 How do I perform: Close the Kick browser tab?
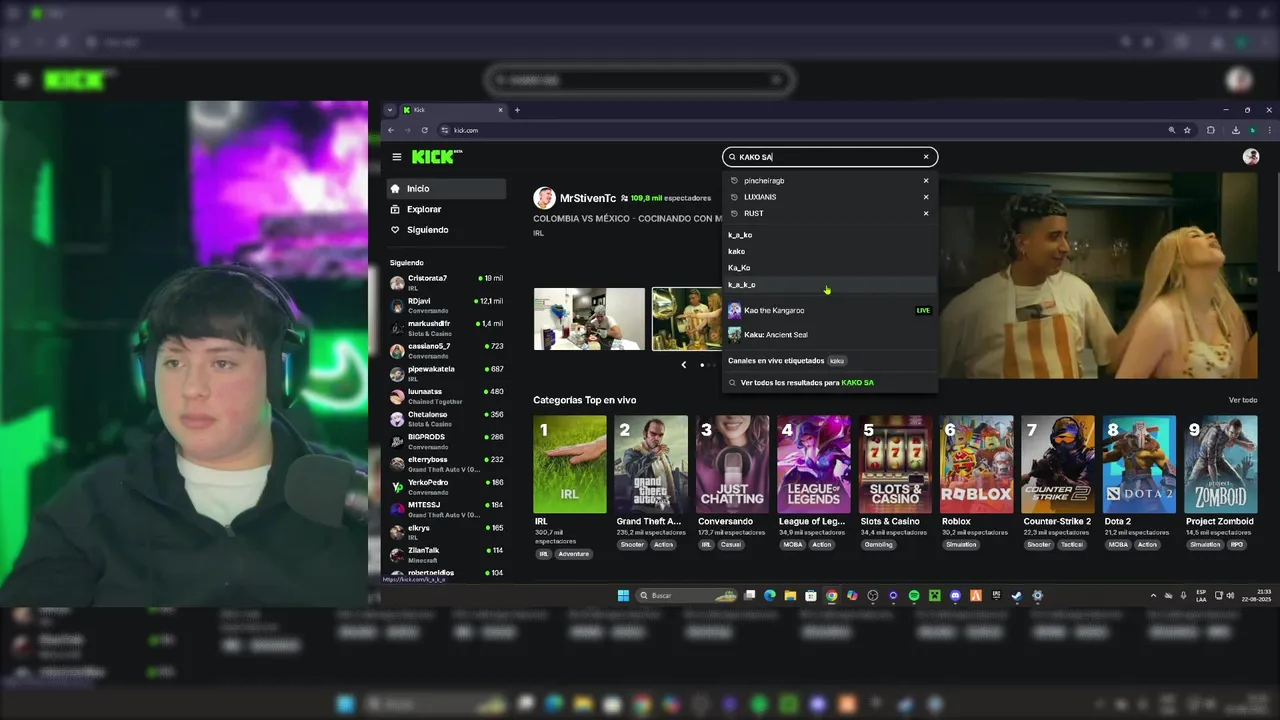click(x=500, y=110)
